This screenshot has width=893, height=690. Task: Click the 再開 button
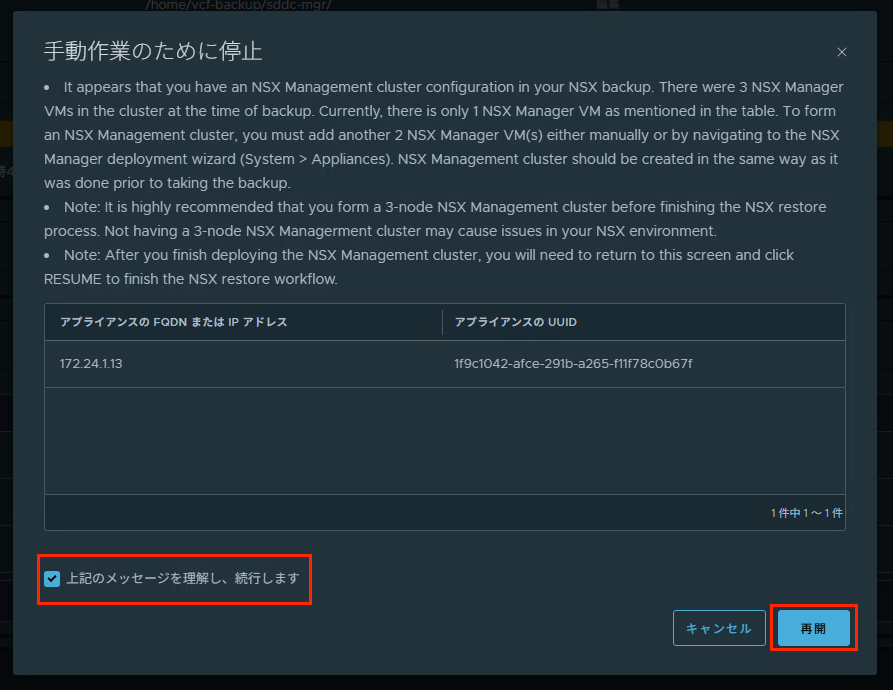pos(813,628)
